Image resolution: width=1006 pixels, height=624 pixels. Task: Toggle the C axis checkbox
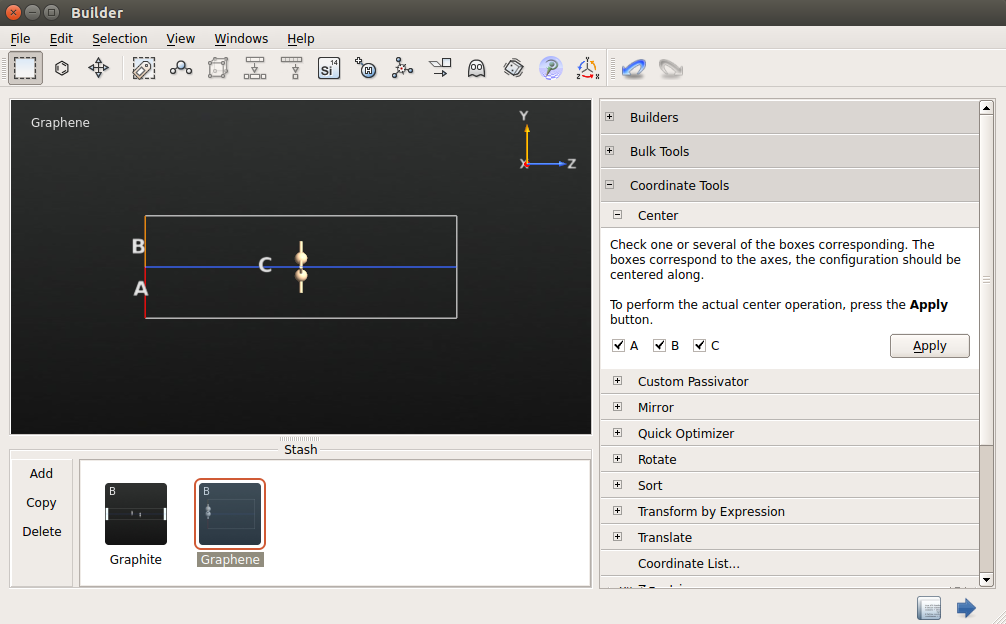pos(700,346)
